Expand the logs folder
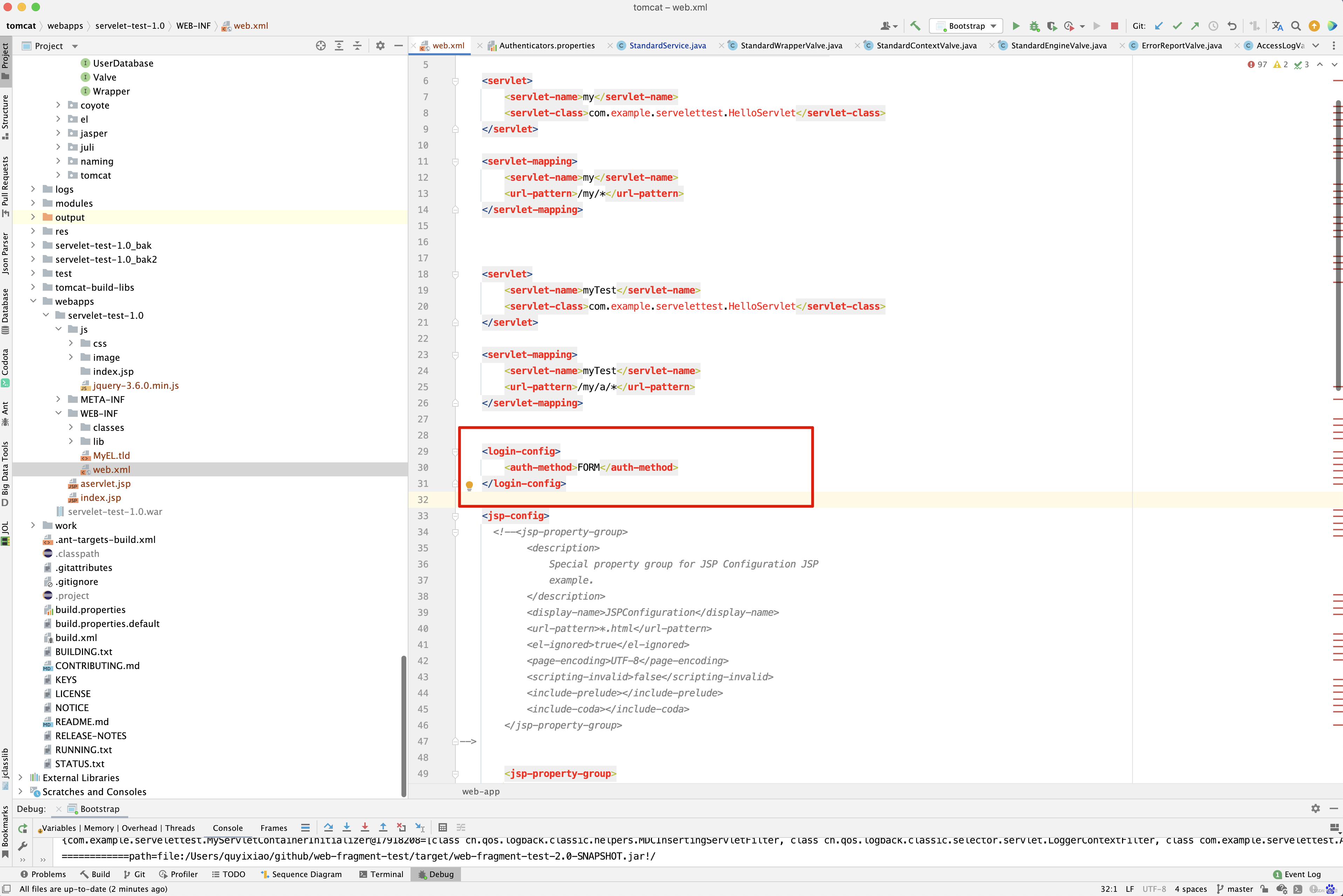Image resolution: width=1343 pixels, height=896 pixels. click(x=33, y=189)
